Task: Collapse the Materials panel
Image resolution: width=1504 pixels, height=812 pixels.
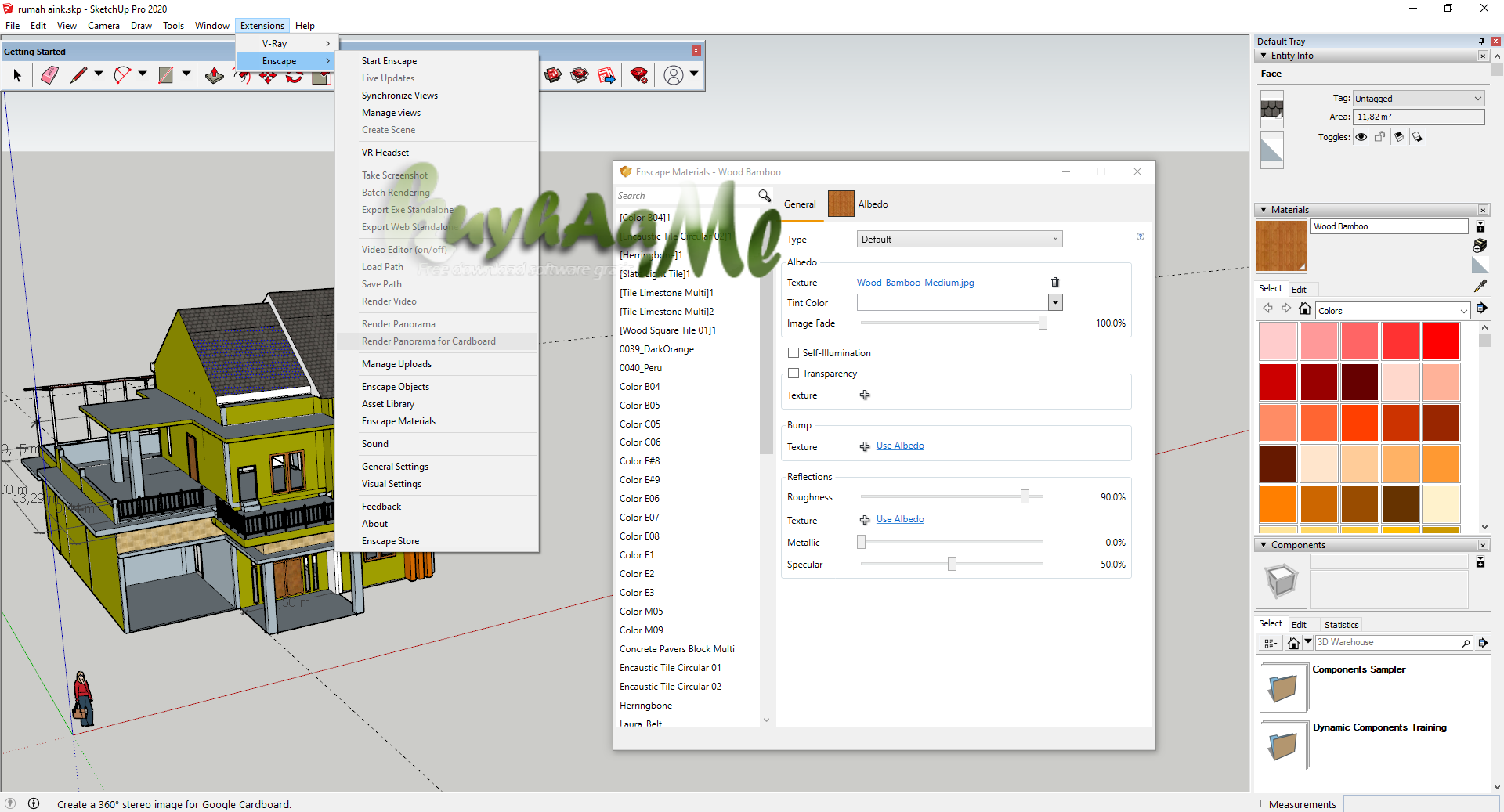Action: coord(1264,210)
